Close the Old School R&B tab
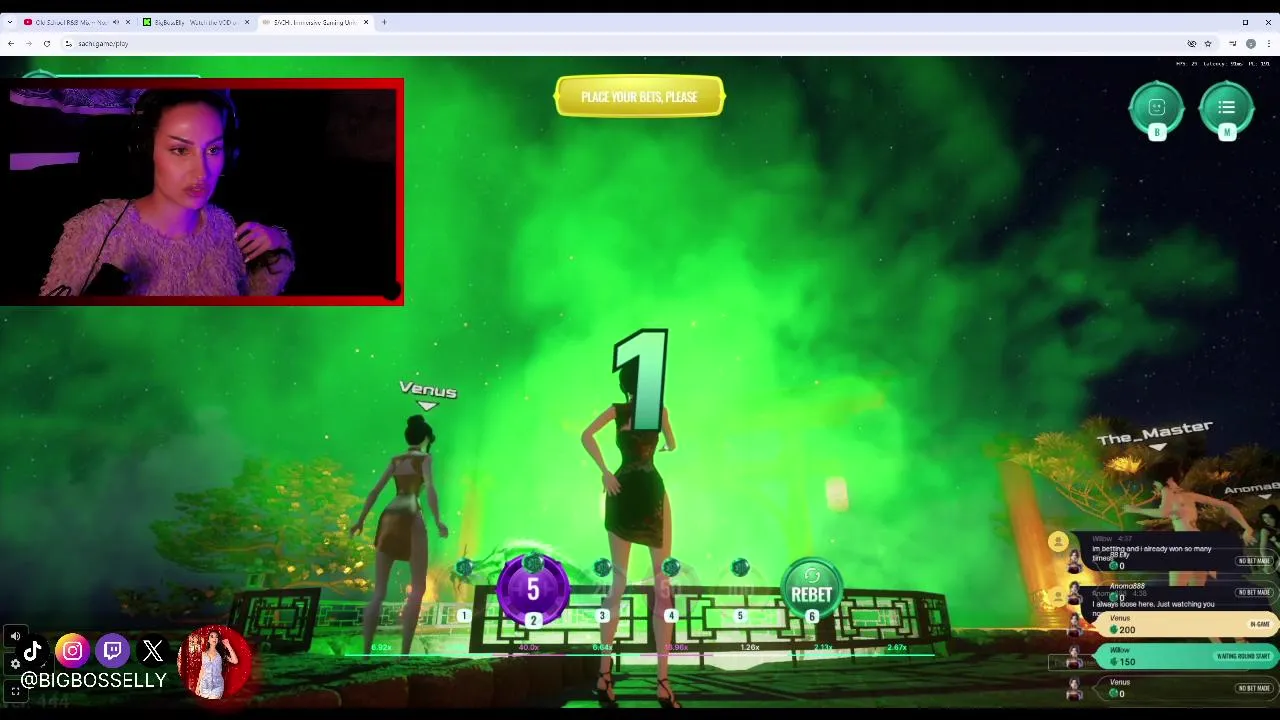The image size is (1280, 720). [x=128, y=22]
